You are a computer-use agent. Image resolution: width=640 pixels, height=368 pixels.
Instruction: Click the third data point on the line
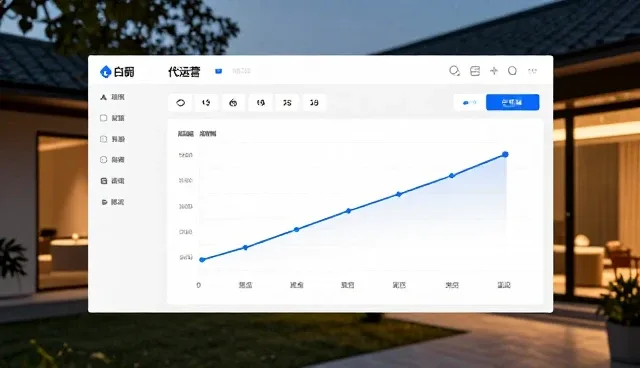(x=297, y=229)
